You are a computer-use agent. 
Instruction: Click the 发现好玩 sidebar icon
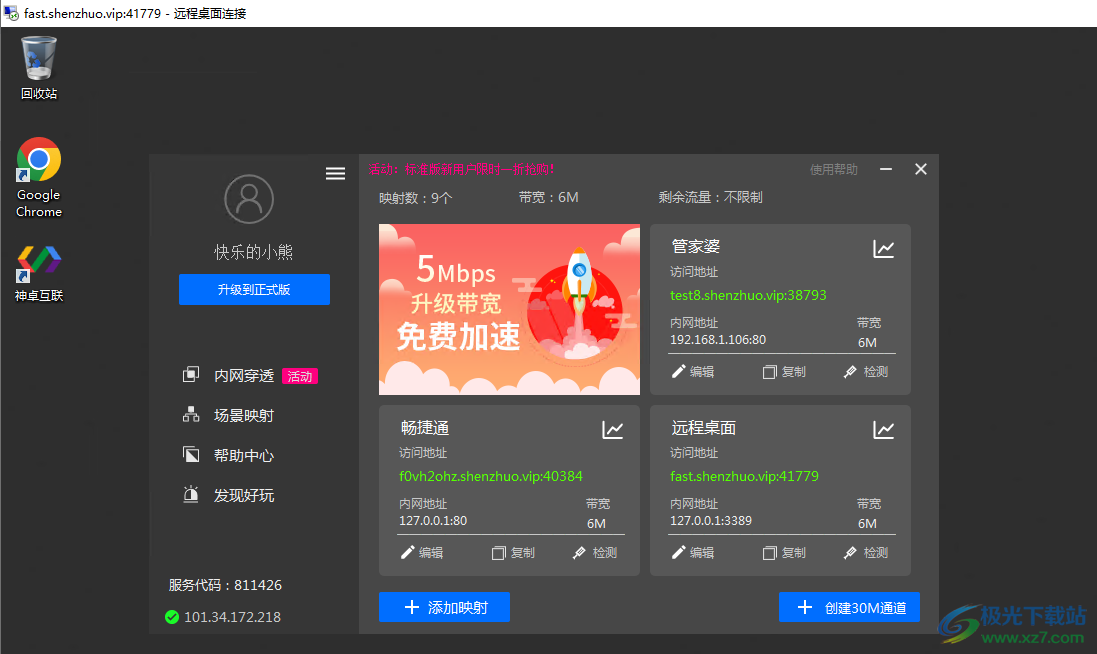(191, 495)
